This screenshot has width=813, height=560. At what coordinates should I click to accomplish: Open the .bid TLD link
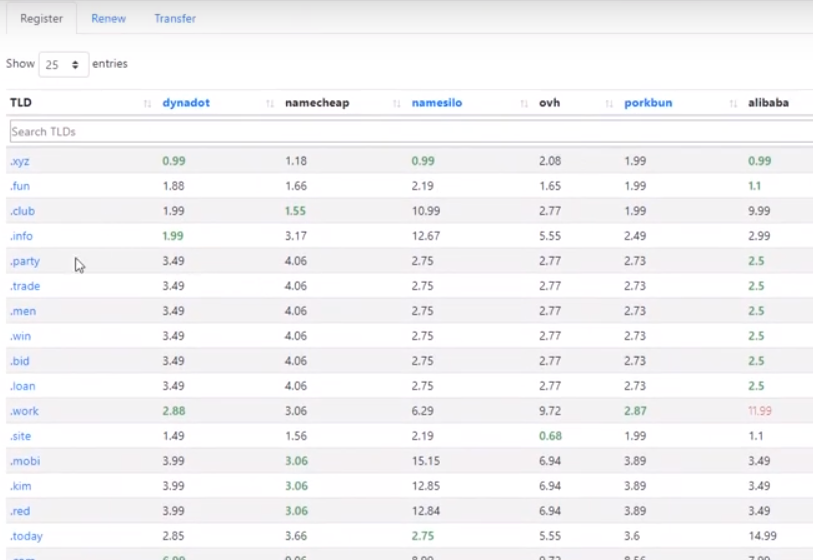pos(20,361)
